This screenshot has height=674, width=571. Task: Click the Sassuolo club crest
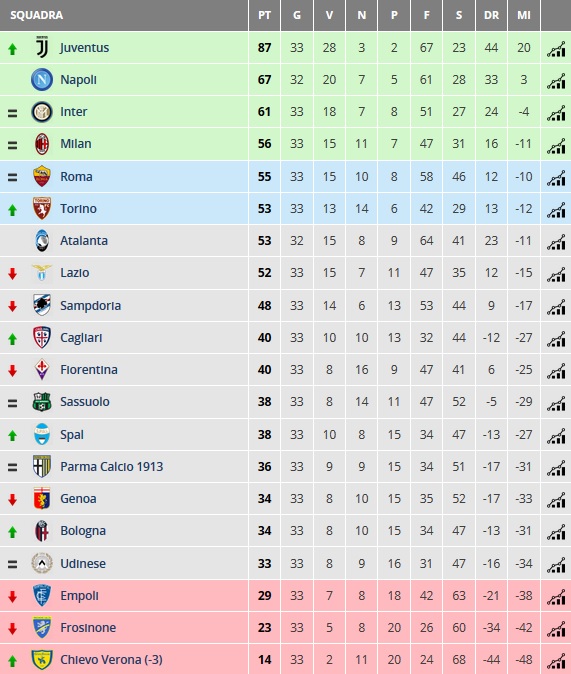click(42, 402)
